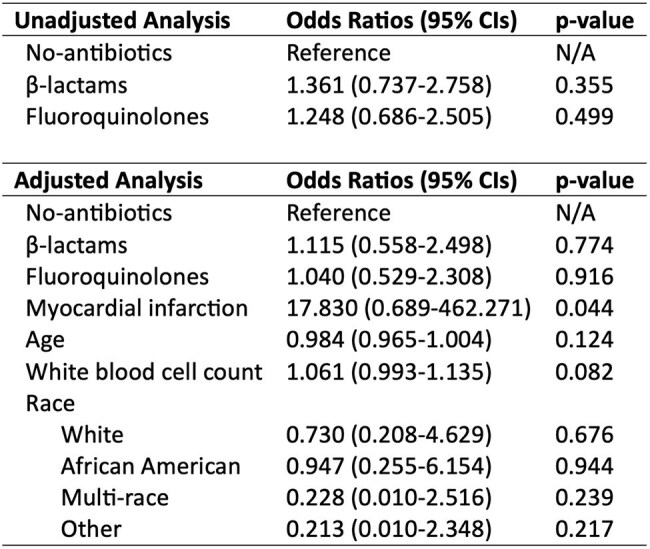
Task: Select Age odds ratio 0.984 cell
Action: pos(389,340)
